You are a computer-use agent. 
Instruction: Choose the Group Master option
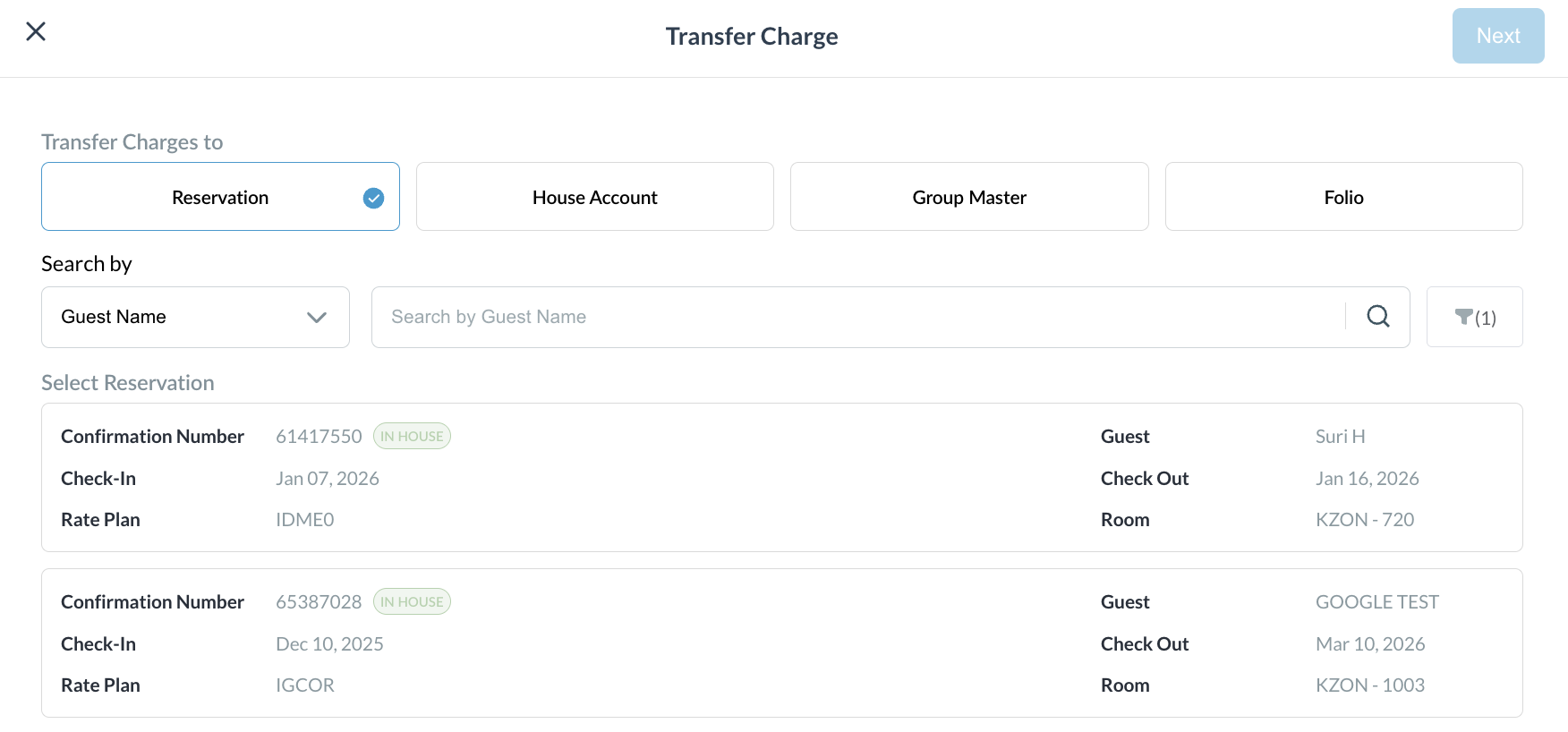click(x=968, y=198)
